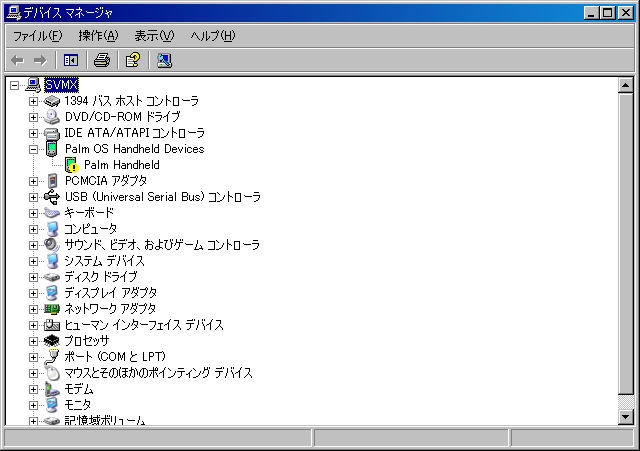Click the 1394 バス ホスト コントローラ icon
Viewport: 640px width, 451px height.
[52, 101]
